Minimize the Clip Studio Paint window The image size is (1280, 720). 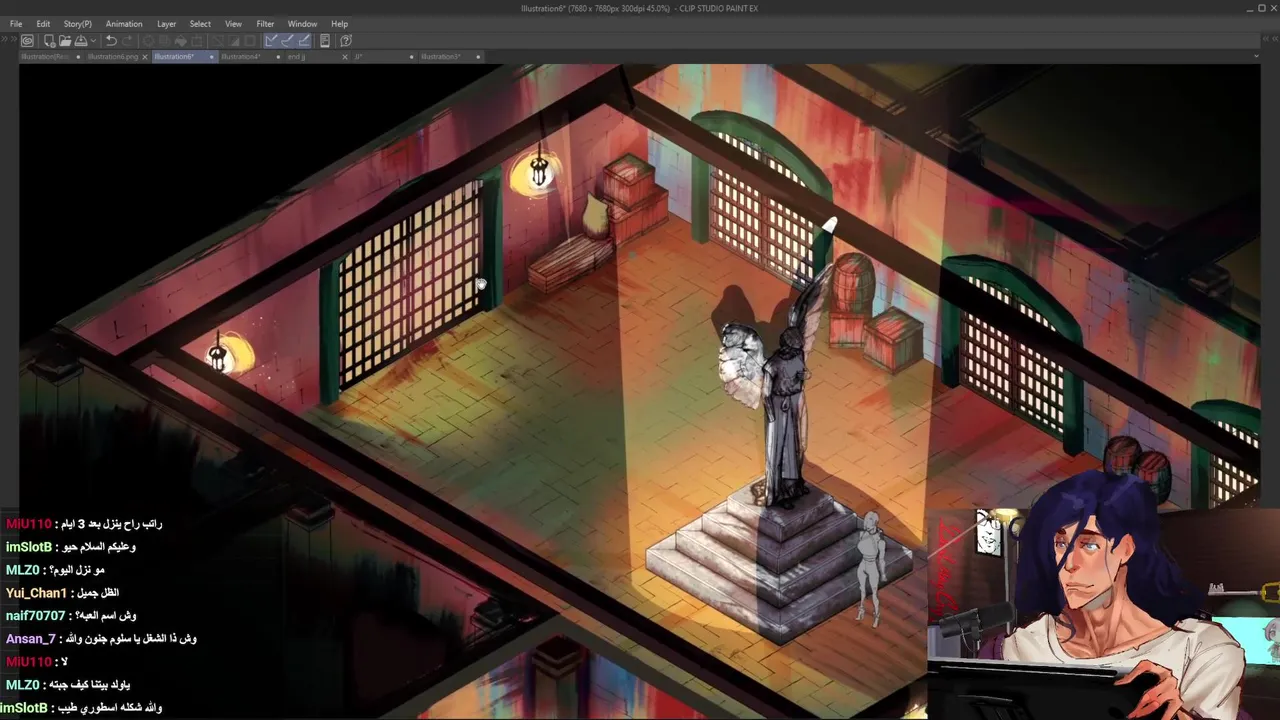click(x=1250, y=8)
